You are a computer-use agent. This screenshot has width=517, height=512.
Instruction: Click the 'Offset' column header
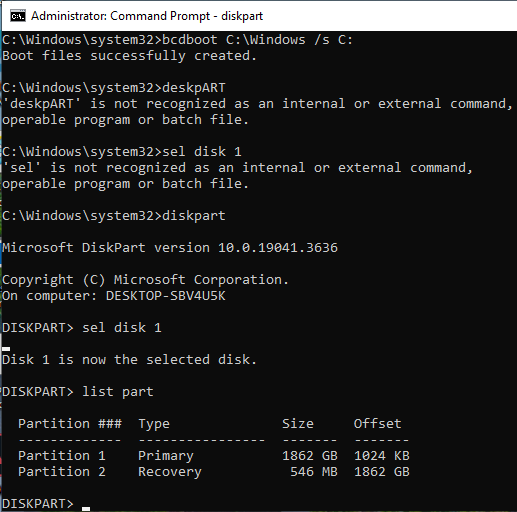coord(377,424)
